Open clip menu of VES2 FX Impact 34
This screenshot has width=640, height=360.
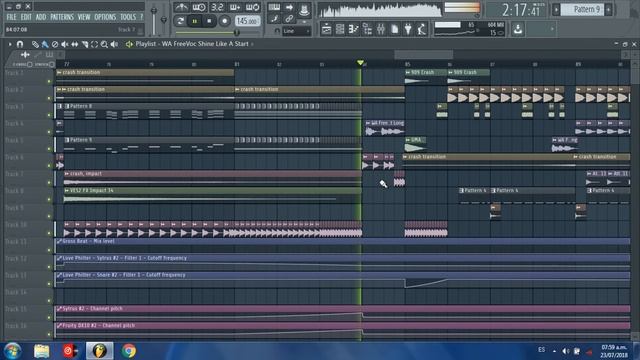click(67, 191)
